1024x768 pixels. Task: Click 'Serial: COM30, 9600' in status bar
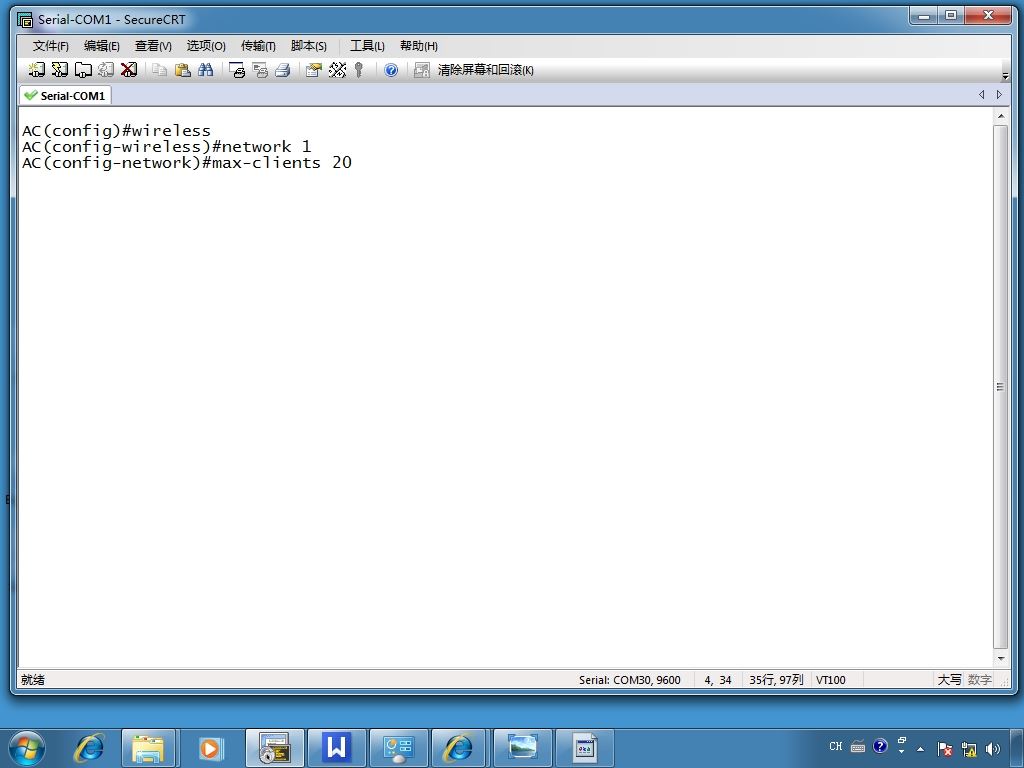pos(630,680)
